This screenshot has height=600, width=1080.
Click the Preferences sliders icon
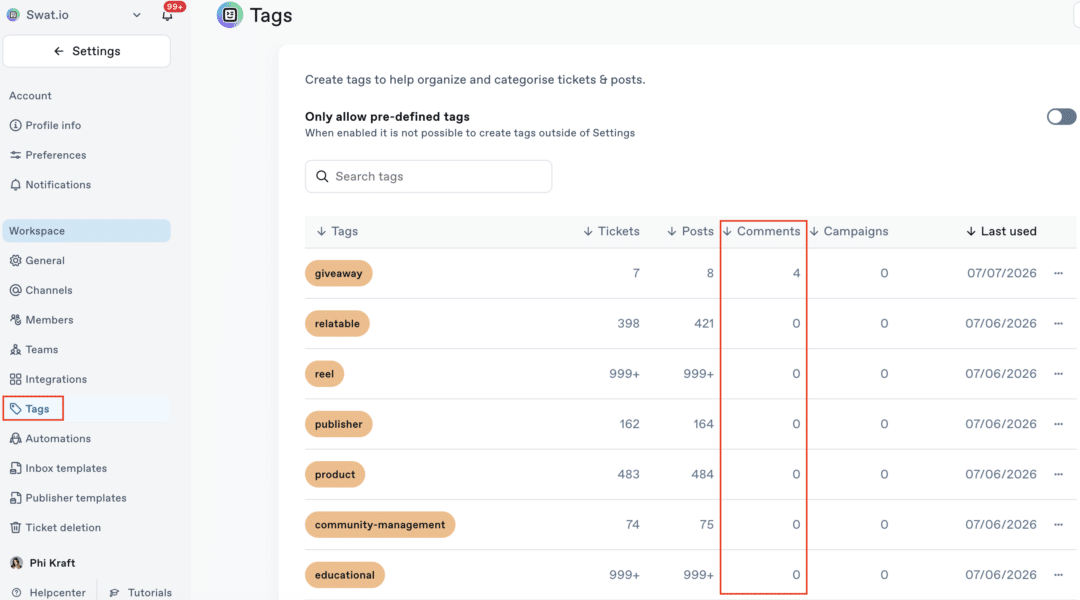click(x=15, y=155)
